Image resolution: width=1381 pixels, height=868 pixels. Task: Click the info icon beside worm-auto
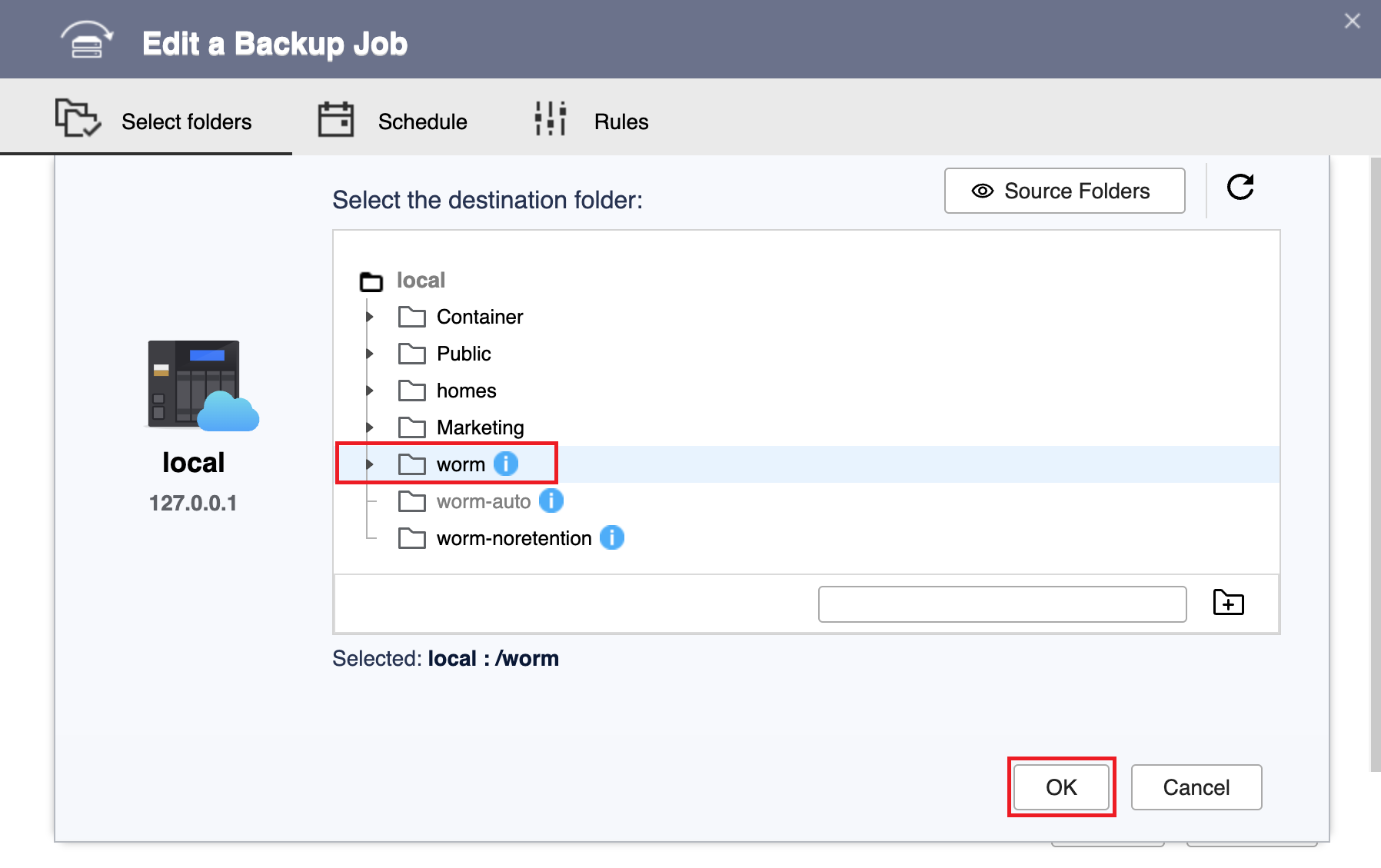click(551, 501)
